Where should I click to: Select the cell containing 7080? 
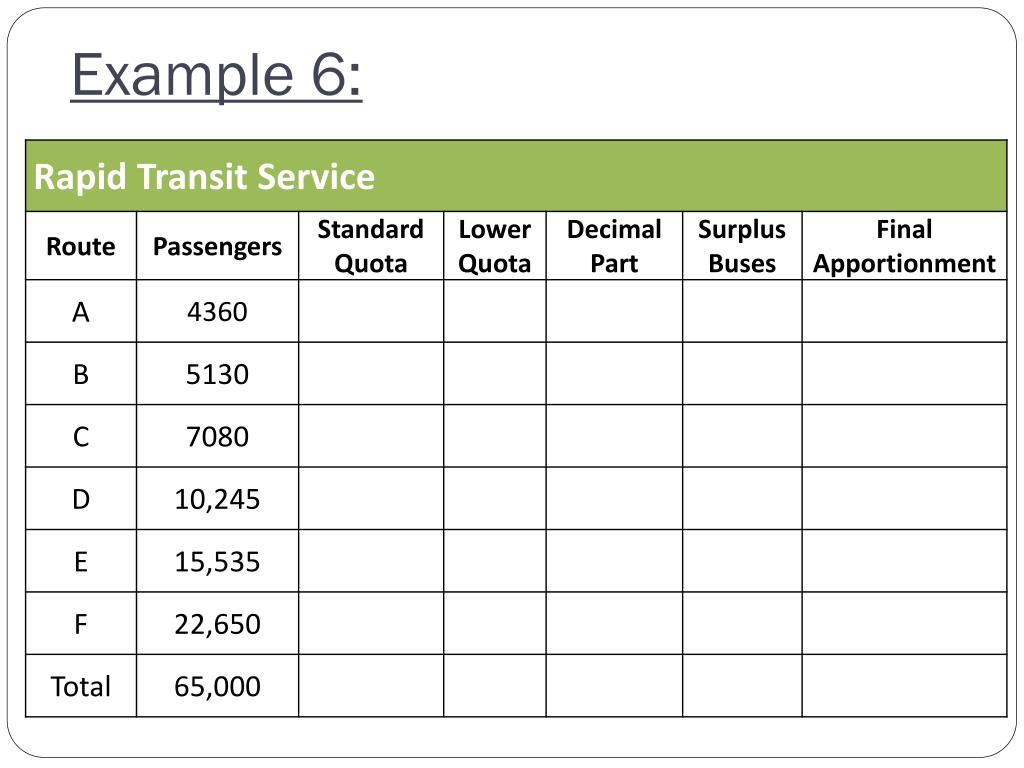(x=217, y=436)
